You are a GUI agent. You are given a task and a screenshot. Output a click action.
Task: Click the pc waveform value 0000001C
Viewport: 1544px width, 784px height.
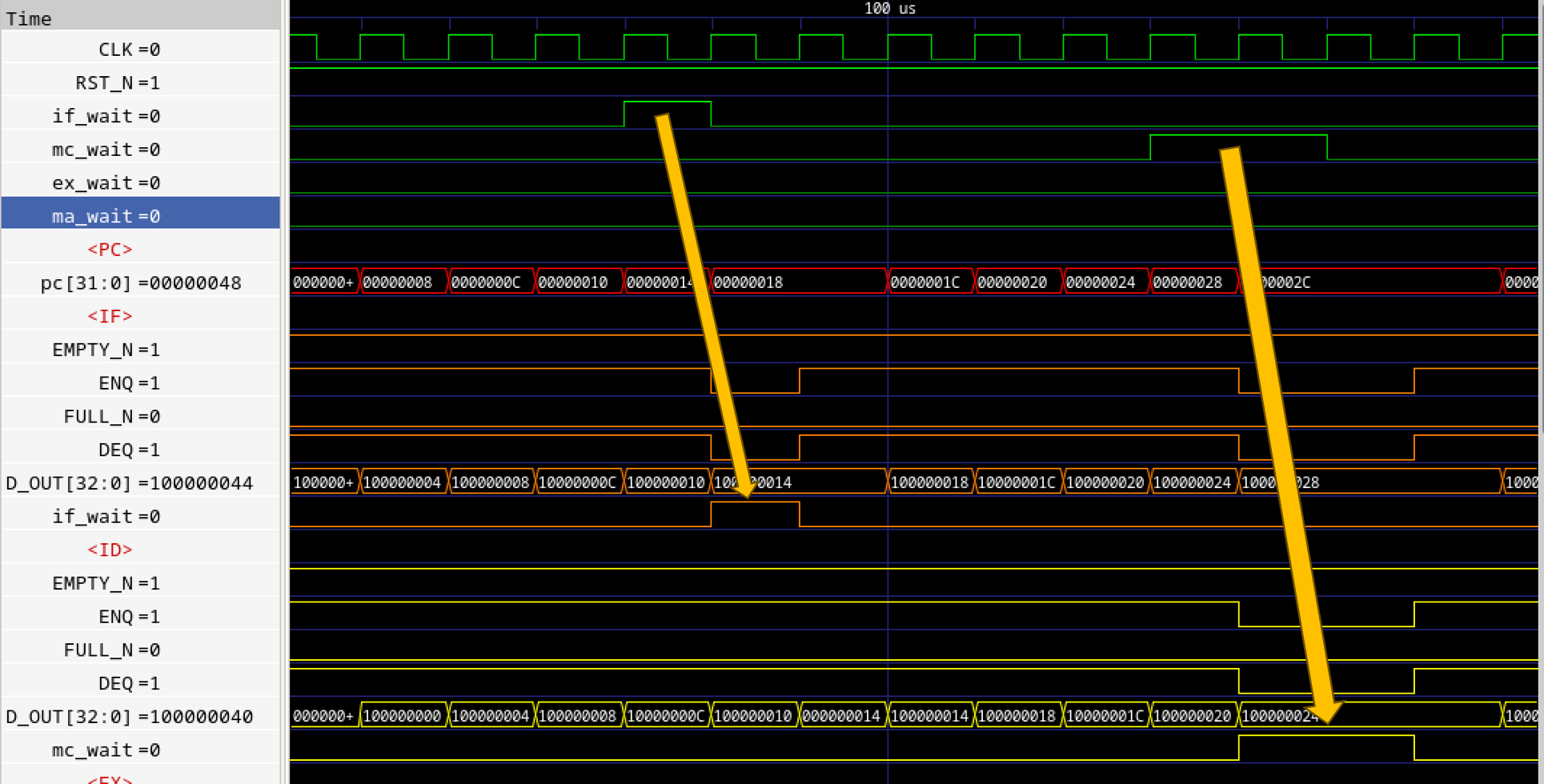point(924,282)
